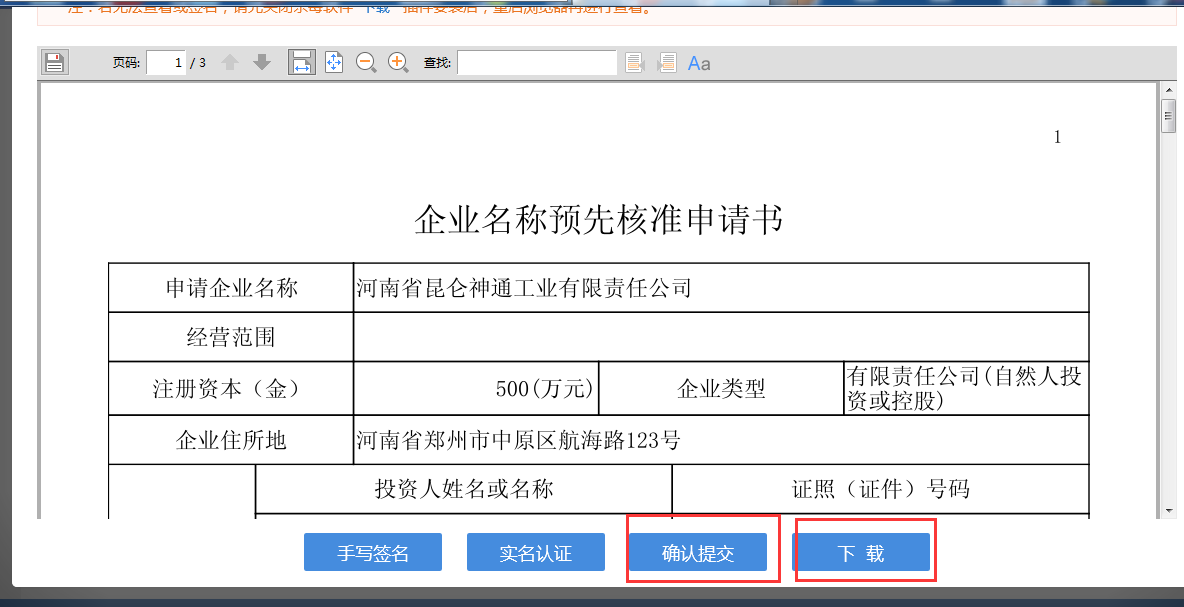This screenshot has height=607, width=1184.
Task: Select the fit page width icon
Action: click(x=301, y=61)
